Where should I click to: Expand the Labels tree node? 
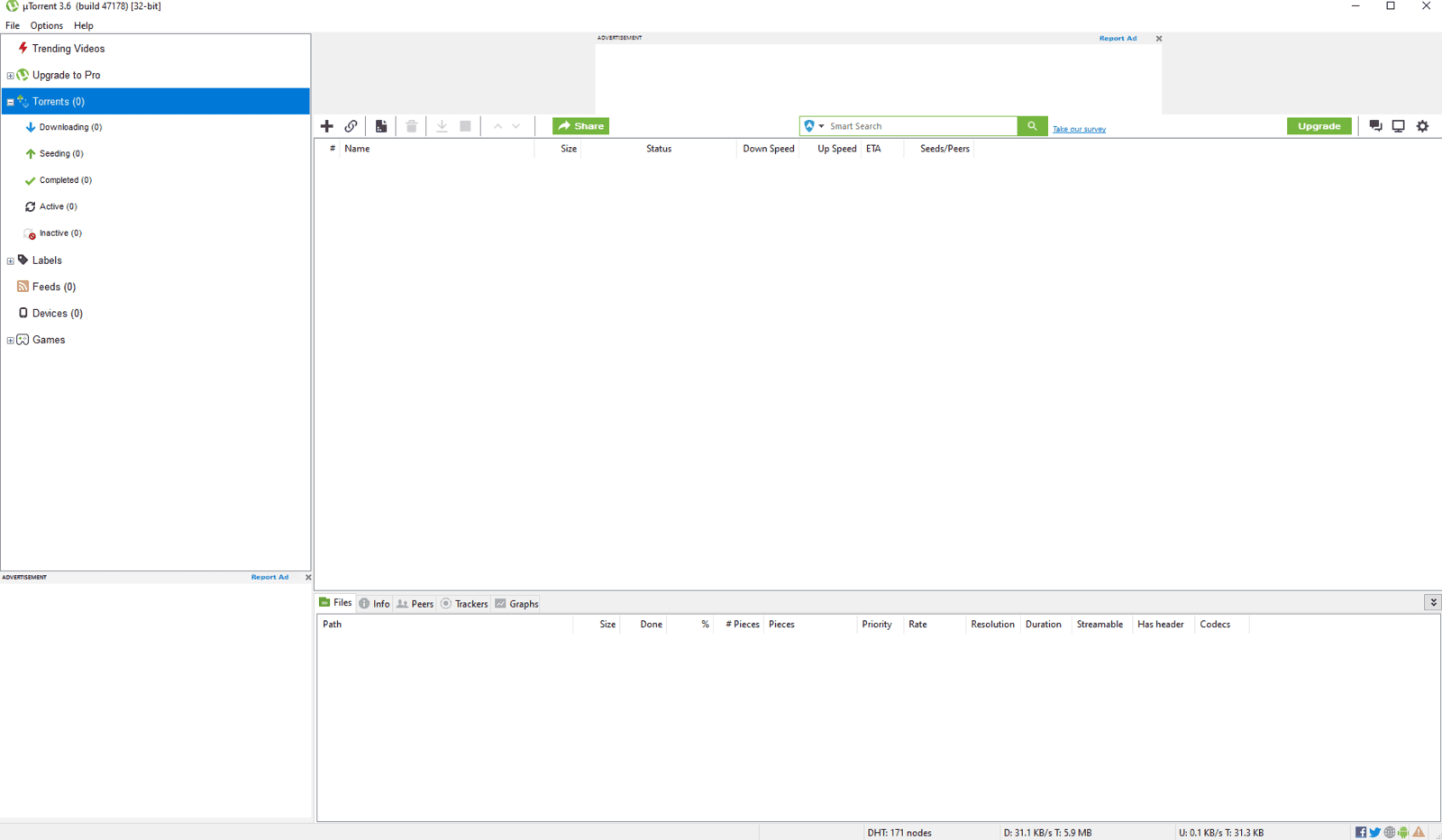click(x=10, y=261)
